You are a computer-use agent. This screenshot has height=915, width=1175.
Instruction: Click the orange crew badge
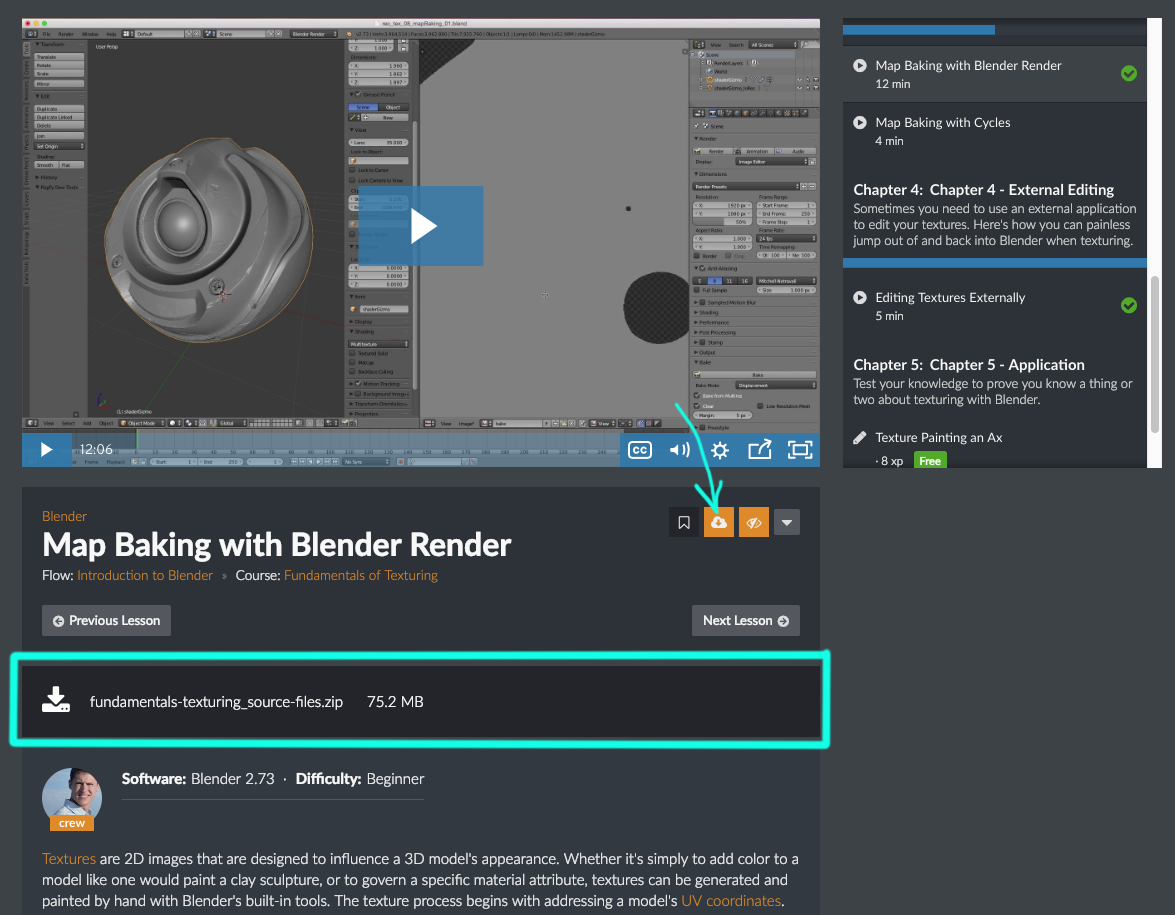coord(72,823)
